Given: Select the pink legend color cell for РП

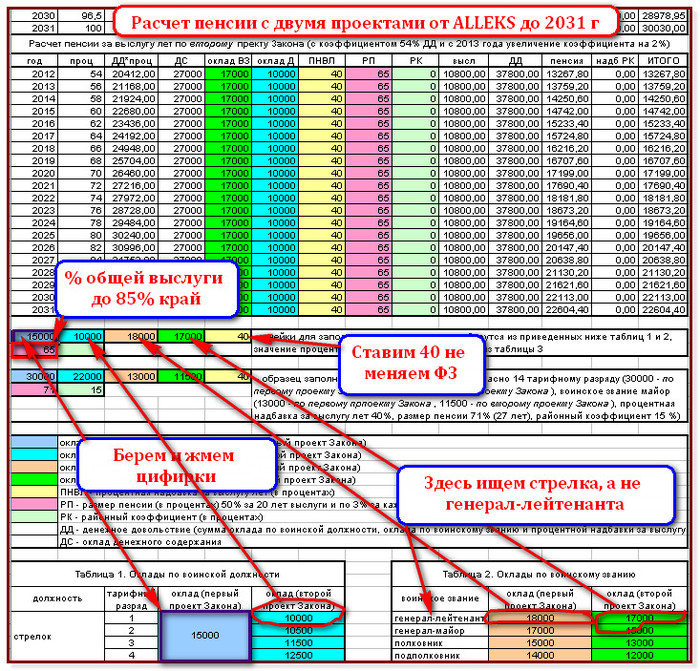Looking at the screenshot, I should click(x=34, y=505).
